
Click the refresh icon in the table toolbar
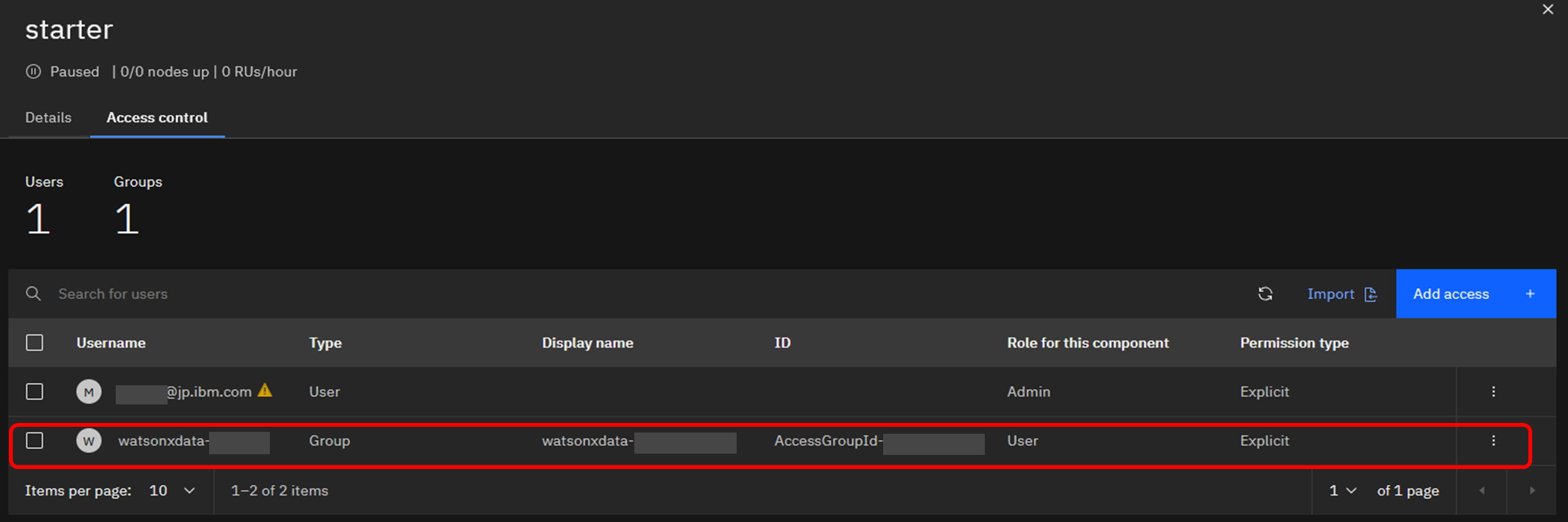[x=1265, y=294]
